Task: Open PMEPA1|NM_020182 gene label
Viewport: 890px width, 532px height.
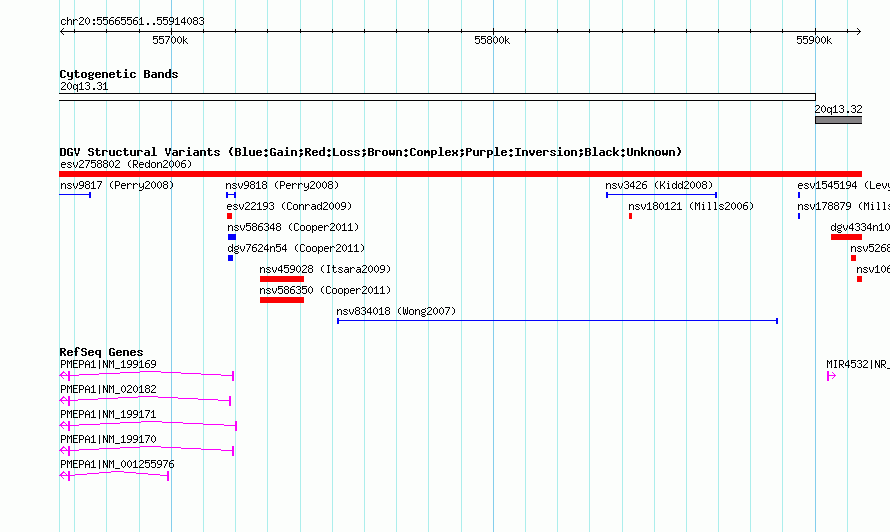Action: point(108,389)
